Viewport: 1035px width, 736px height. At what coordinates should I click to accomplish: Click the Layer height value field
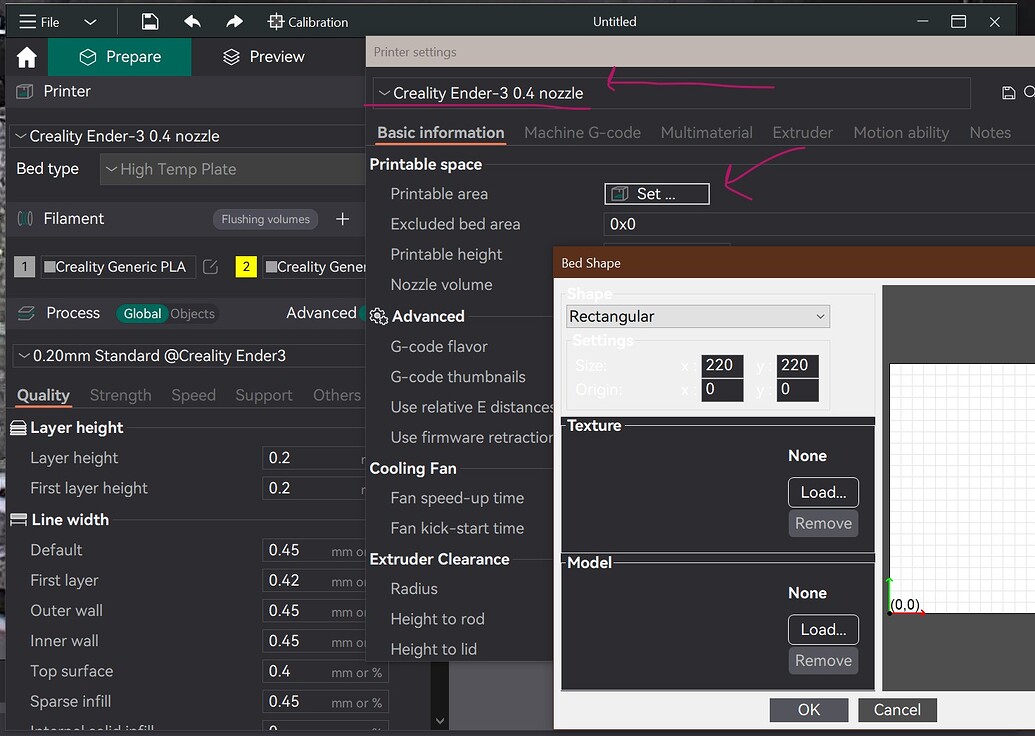pos(314,458)
